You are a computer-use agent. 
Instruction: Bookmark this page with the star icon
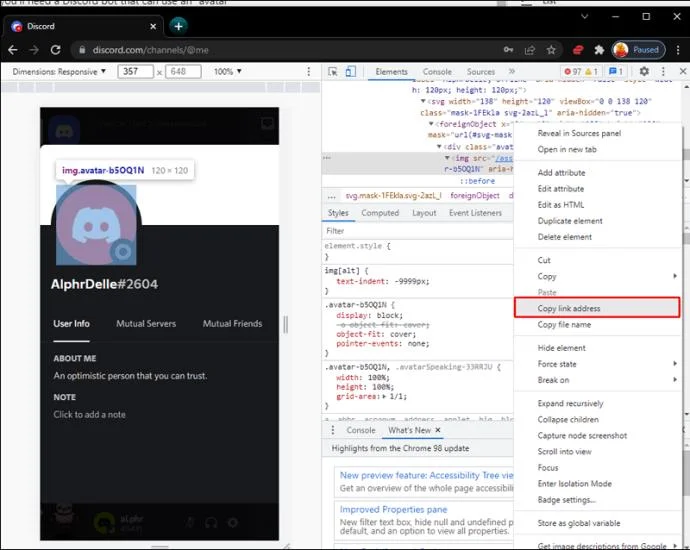point(551,50)
